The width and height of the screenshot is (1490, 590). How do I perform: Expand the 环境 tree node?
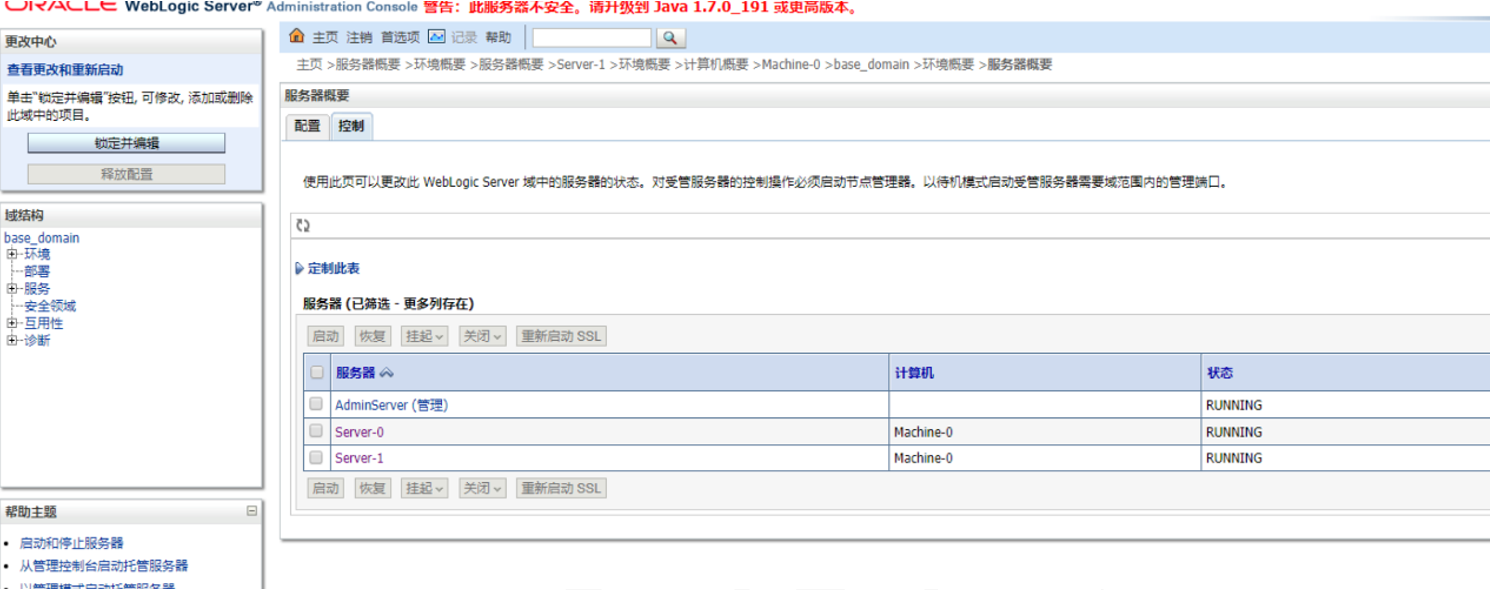(11, 254)
